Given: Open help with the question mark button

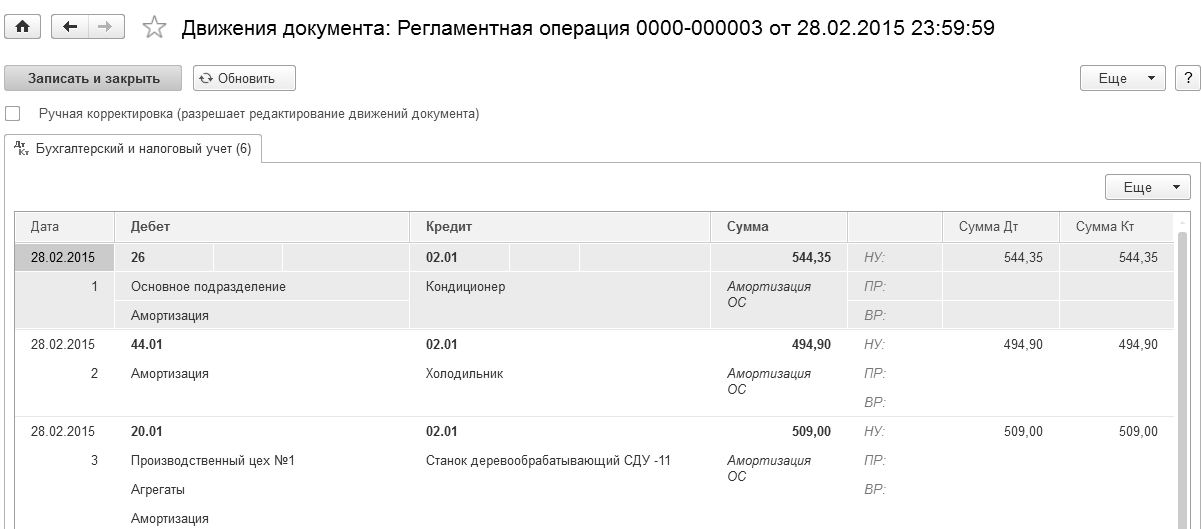Looking at the screenshot, I should (x=1187, y=78).
